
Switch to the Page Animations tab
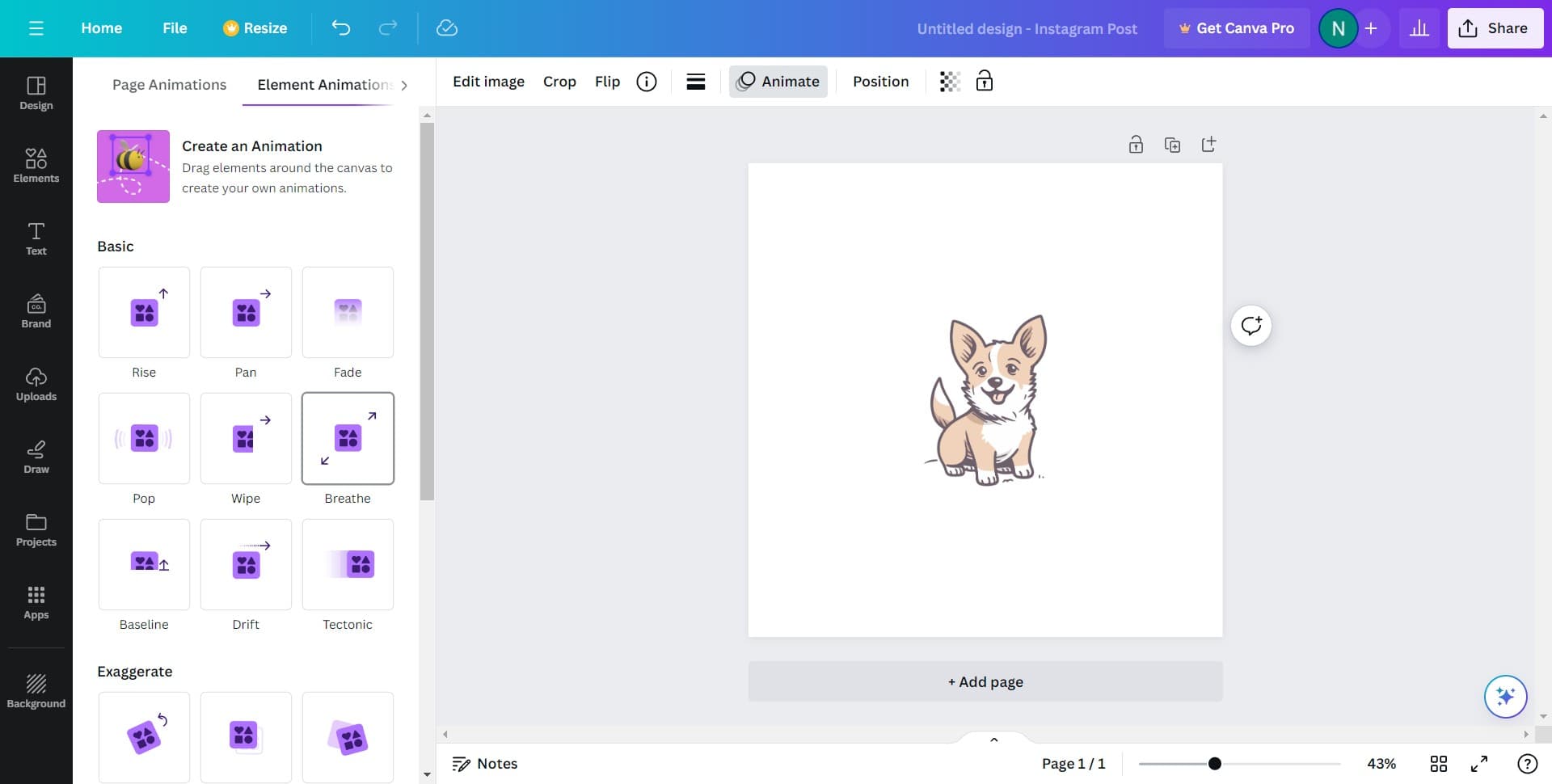tap(169, 84)
